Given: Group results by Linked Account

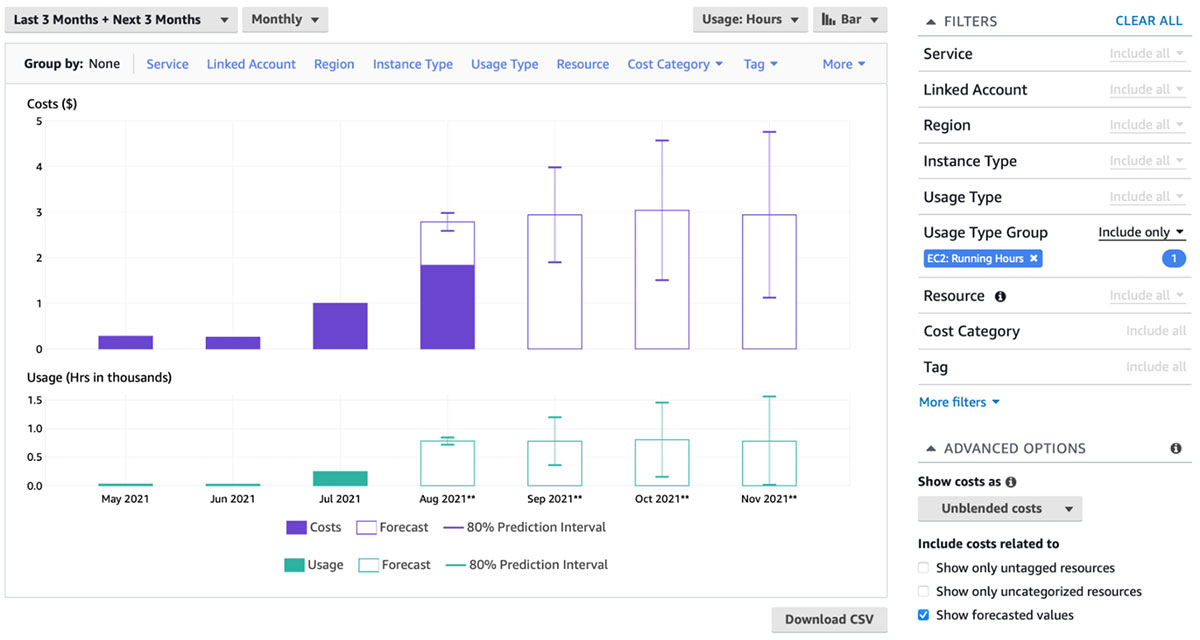Looking at the screenshot, I should tap(251, 62).
